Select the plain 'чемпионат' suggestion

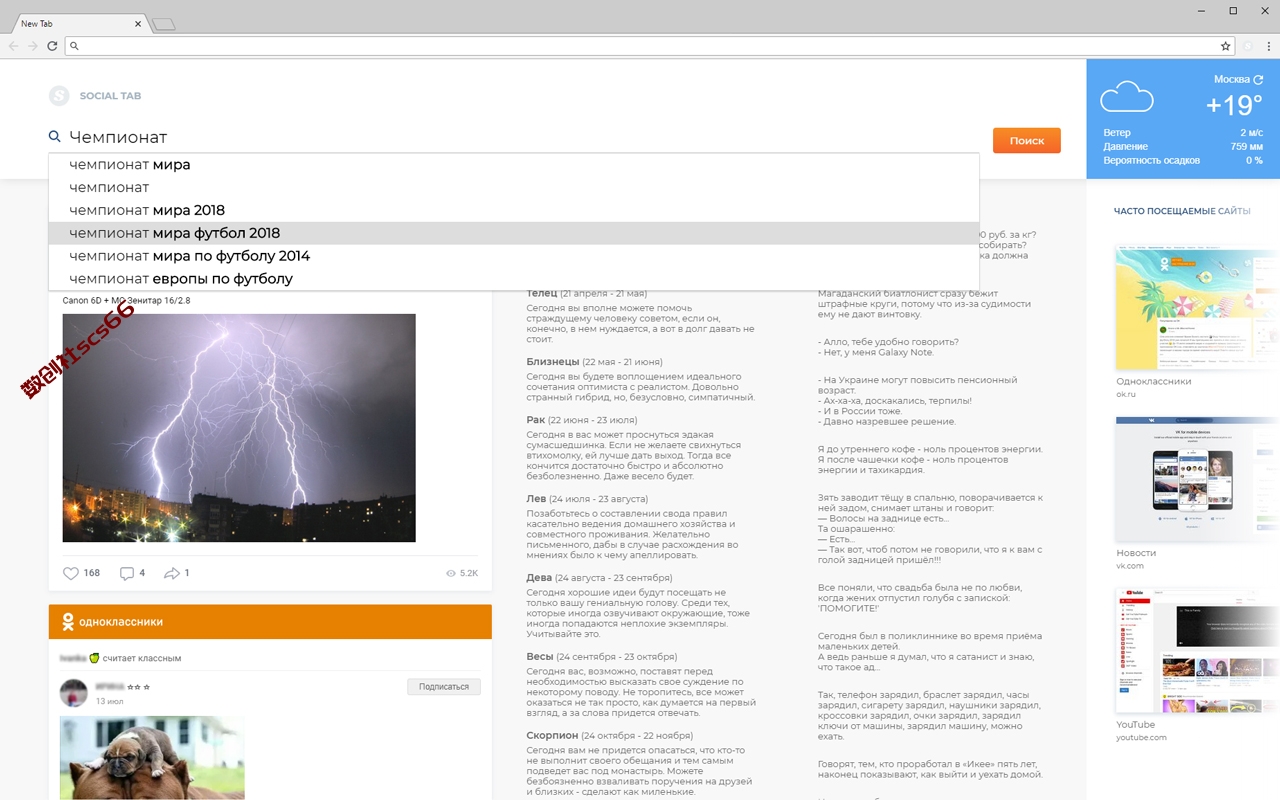click(x=513, y=187)
